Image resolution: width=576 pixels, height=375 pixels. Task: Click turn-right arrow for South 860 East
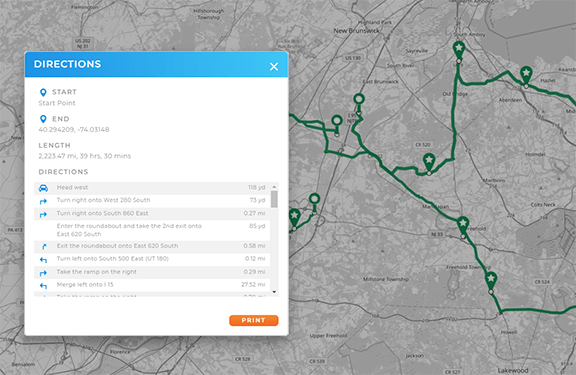pyautogui.click(x=43, y=214)
